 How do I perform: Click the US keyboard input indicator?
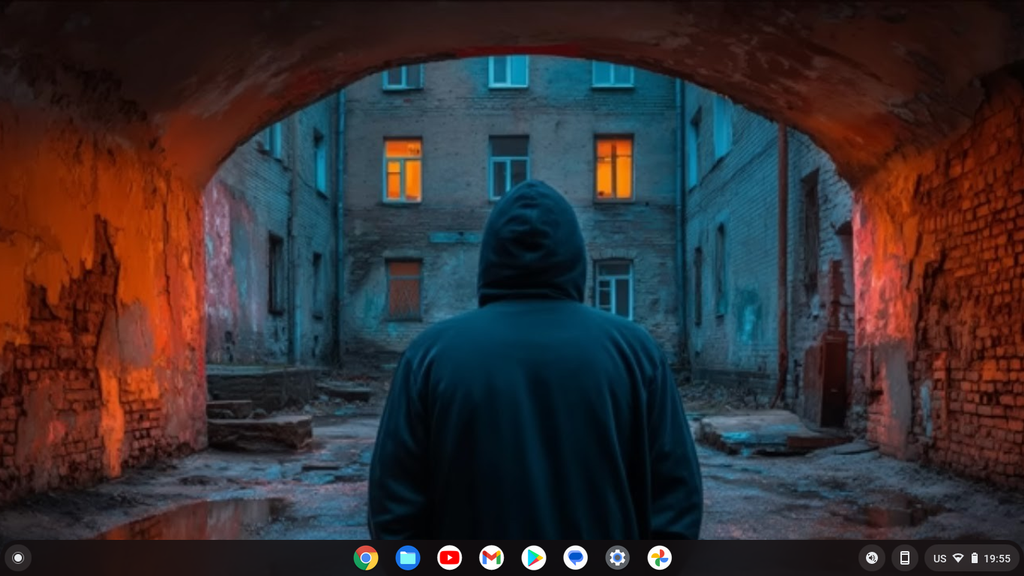click(940, 558)
